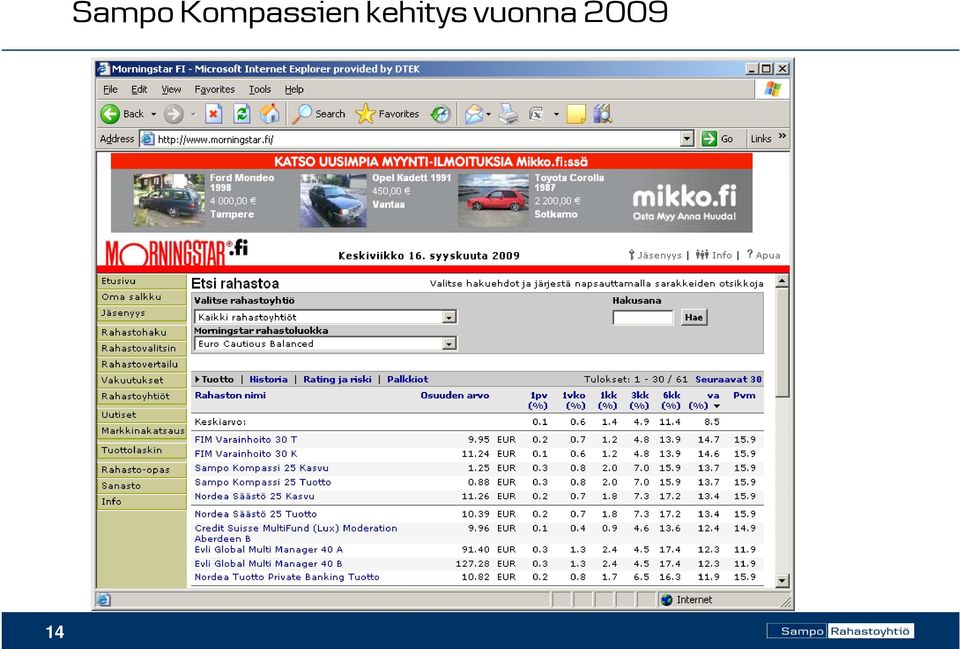
Task: Go to next results with Seuraavat 30
Action: click(729, 380)
